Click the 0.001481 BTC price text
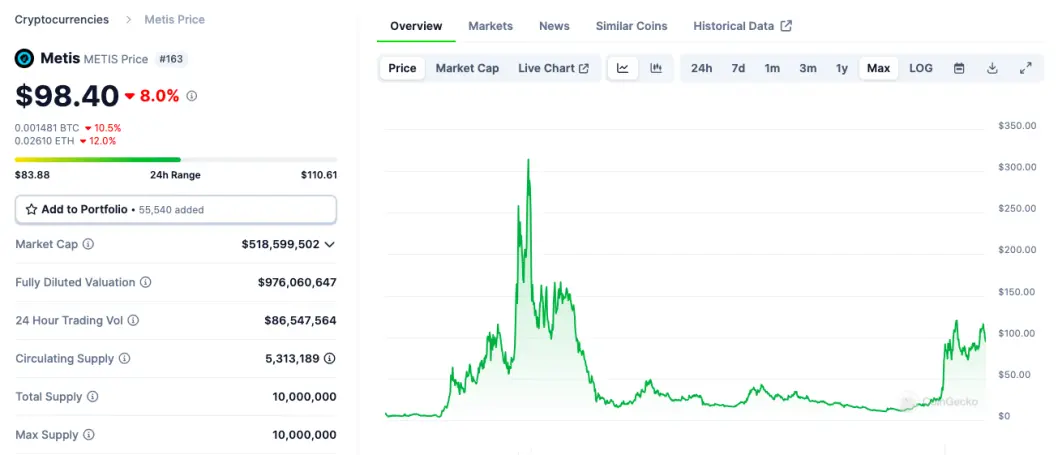The image size is (1058, 455). [x=47, y=128]
